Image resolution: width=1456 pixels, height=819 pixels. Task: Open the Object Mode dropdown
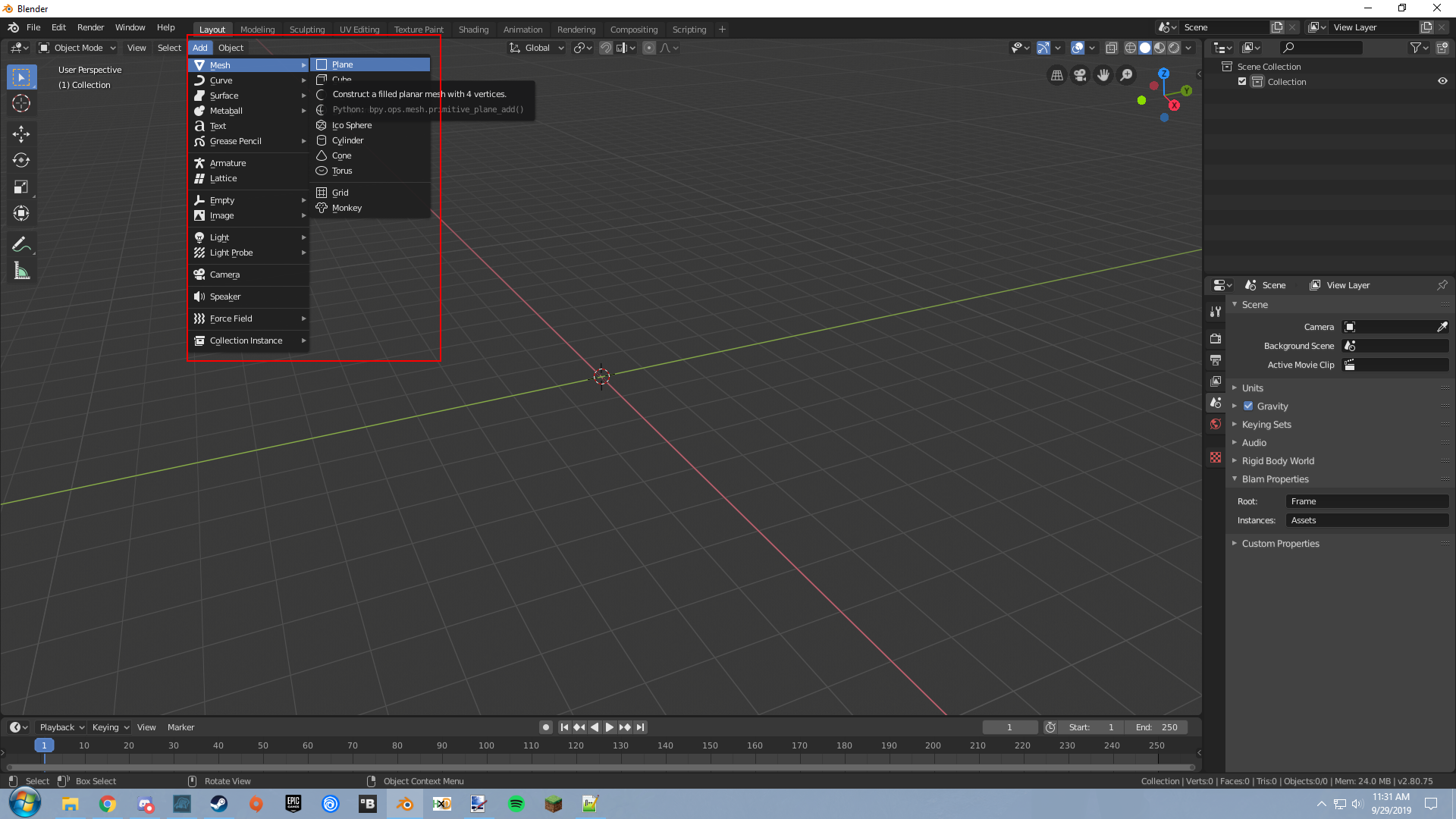tap(77, 48)
